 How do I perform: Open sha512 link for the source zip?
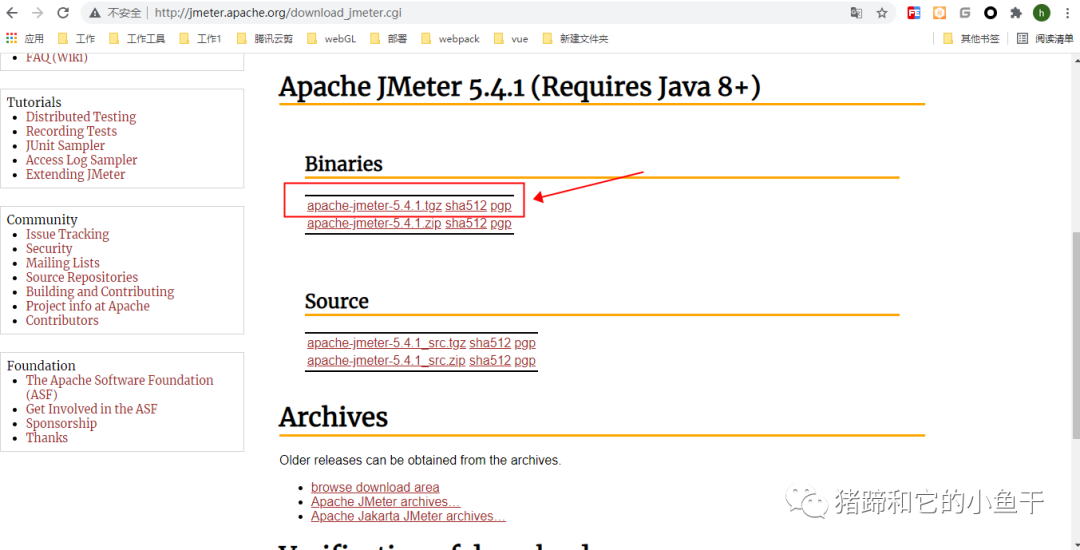click(490, 360)
